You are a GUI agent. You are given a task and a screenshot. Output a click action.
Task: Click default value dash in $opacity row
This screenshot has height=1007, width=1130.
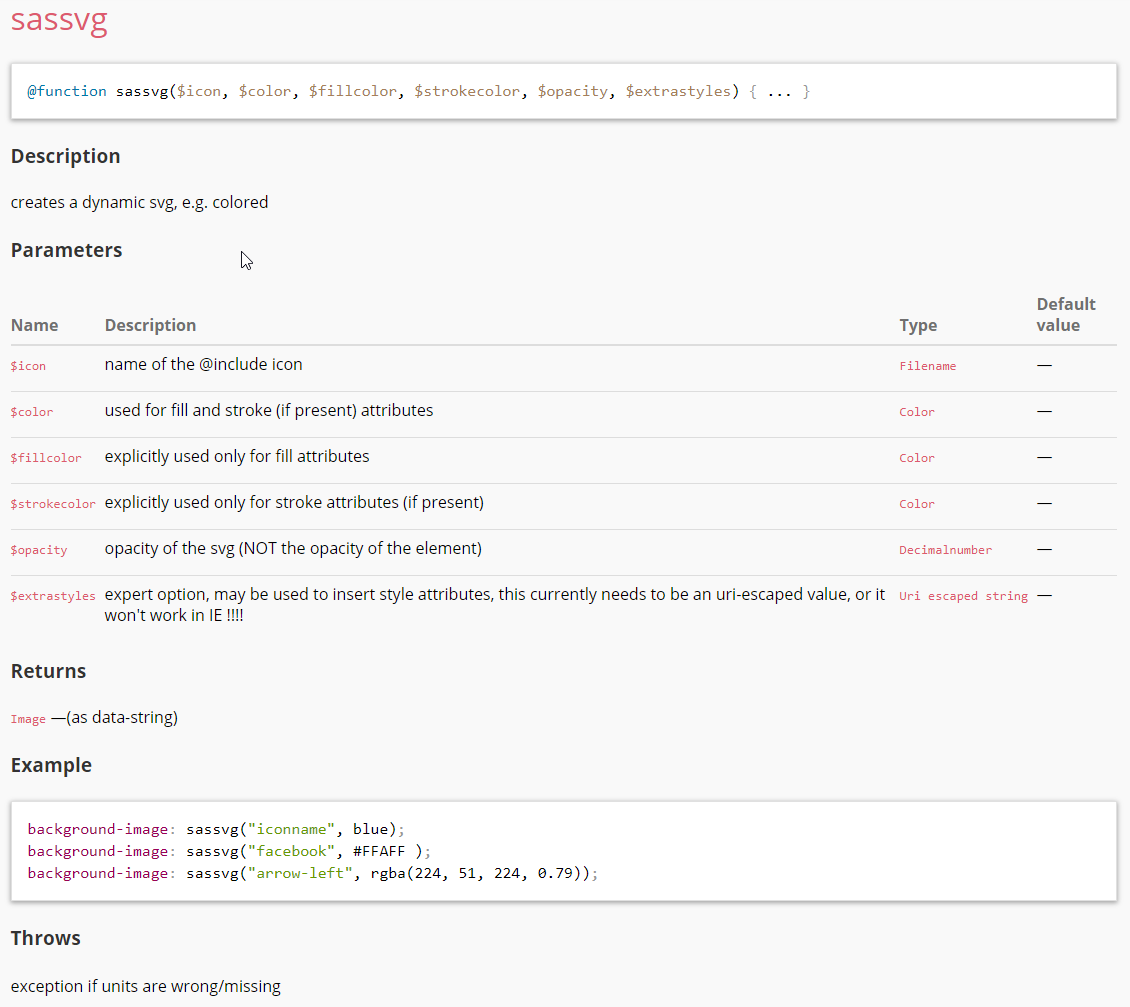1044,549
